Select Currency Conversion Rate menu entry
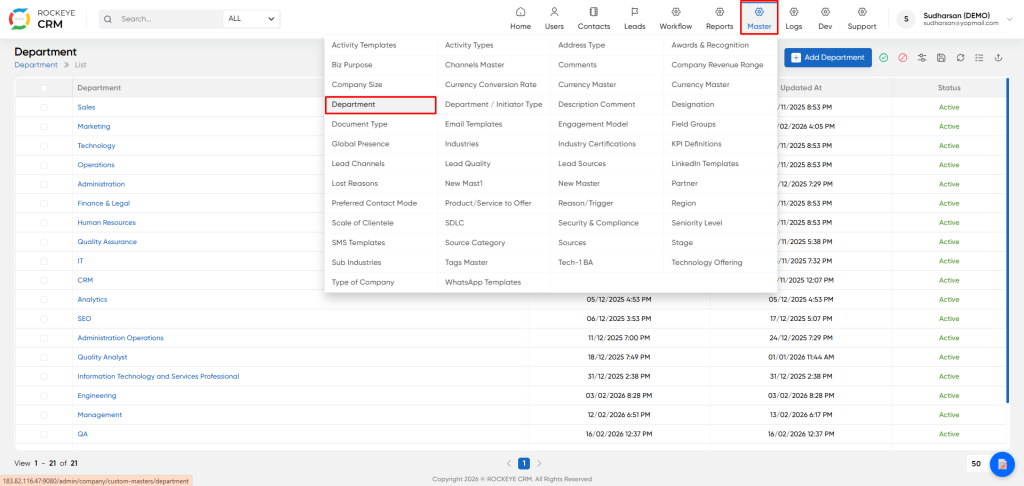1024x486 pixels. [490, 85]
